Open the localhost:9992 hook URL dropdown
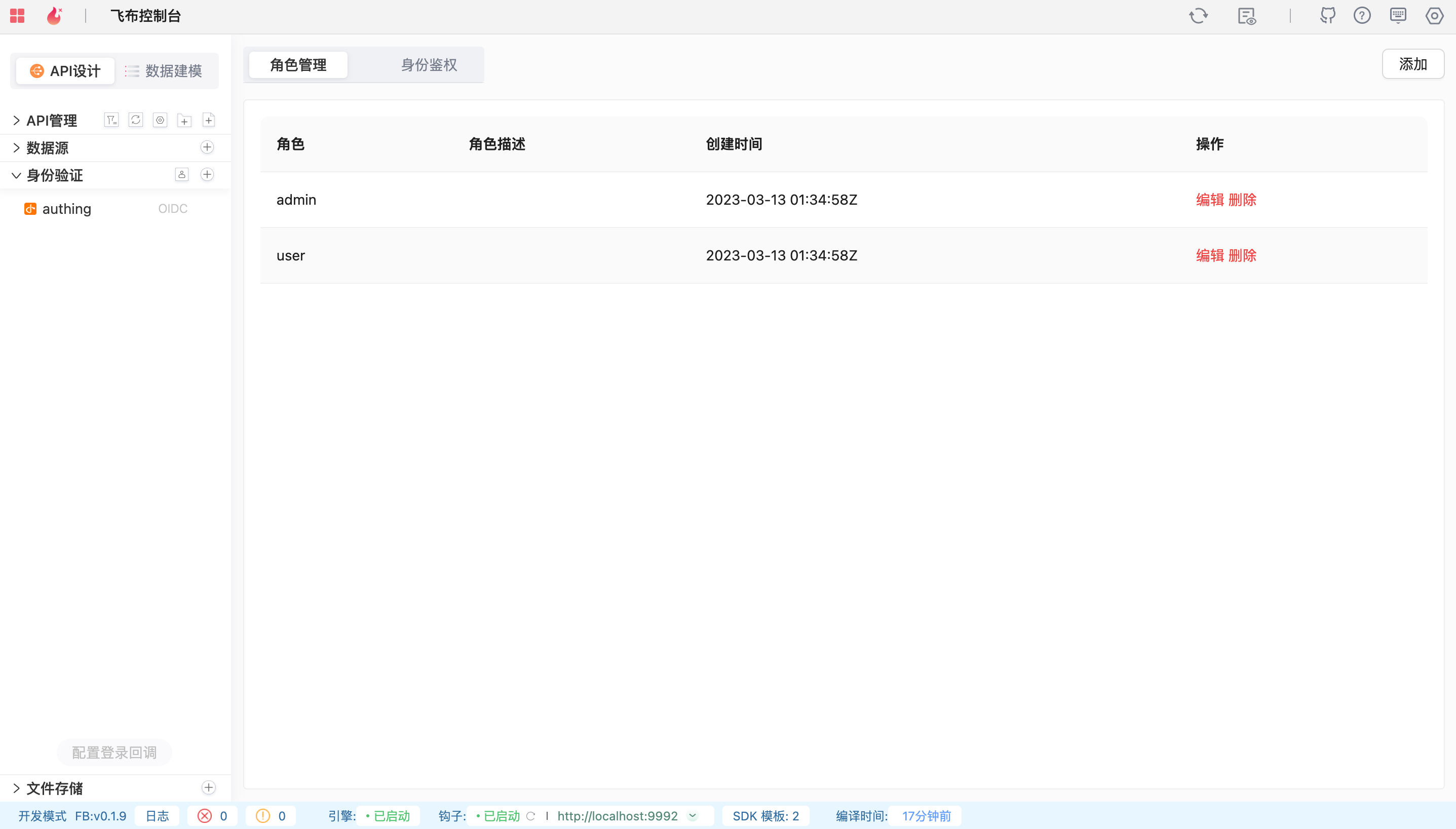The image size is (1456, 829). pos(693,816)
